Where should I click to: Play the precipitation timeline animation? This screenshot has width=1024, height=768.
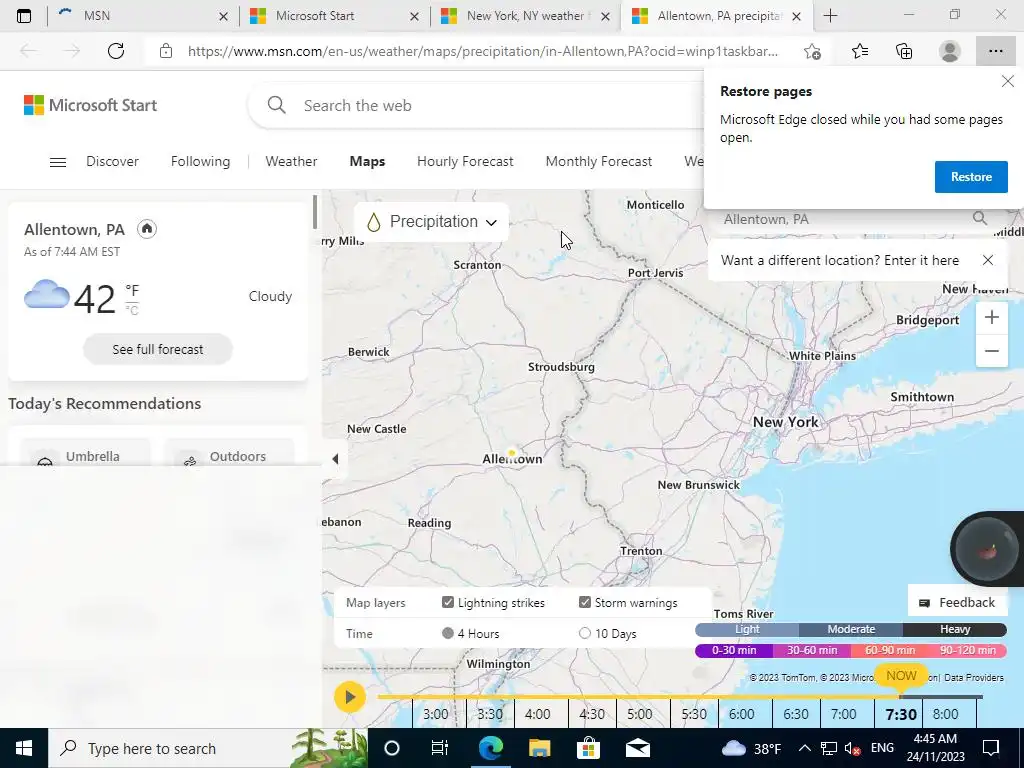(349, 697)
